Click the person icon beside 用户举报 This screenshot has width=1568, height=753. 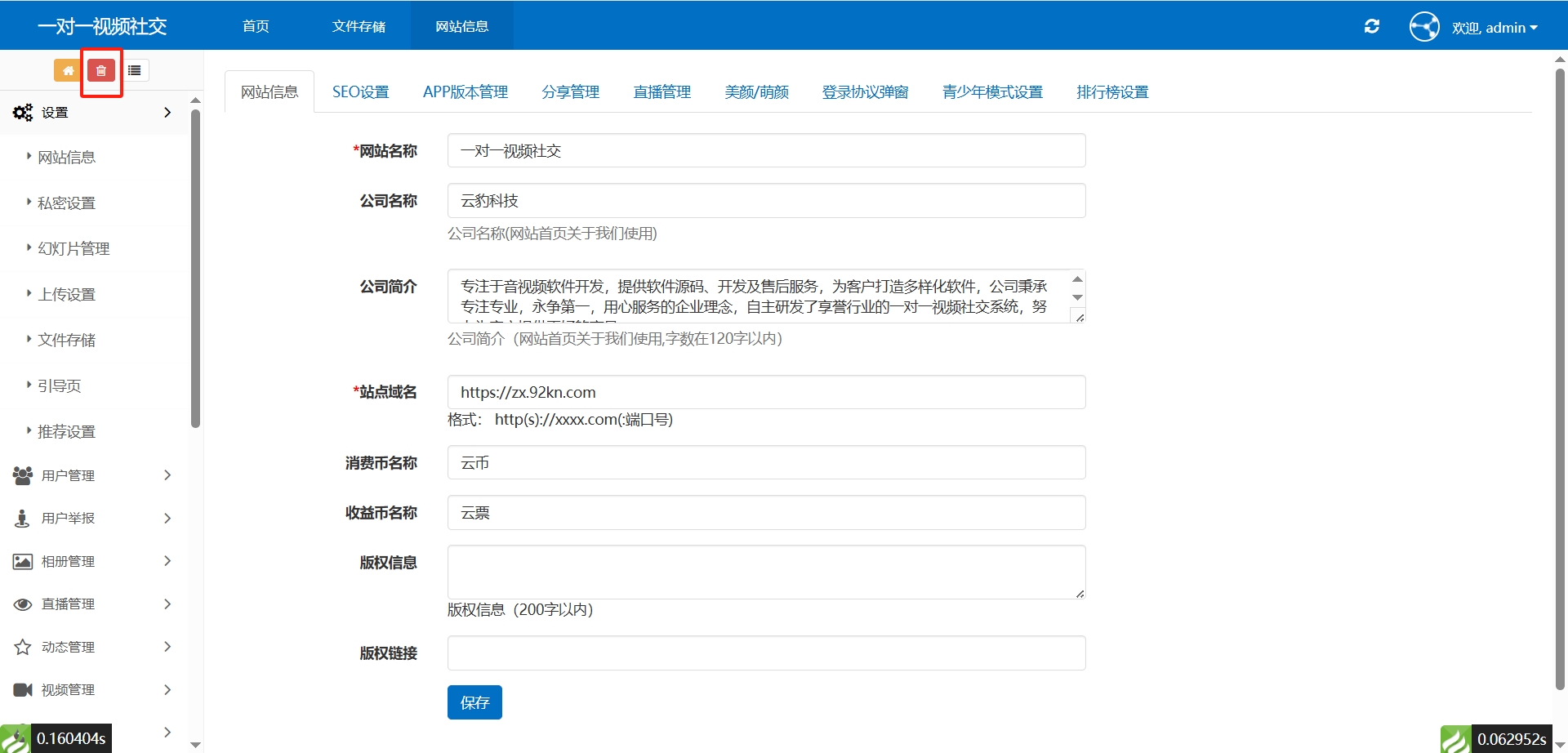tap(23, 518)
